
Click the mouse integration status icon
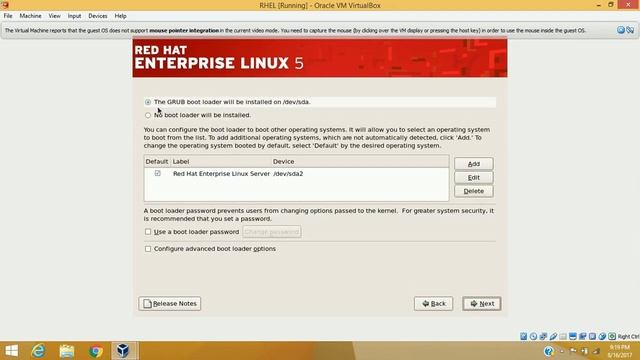click(x=602, y=336)
